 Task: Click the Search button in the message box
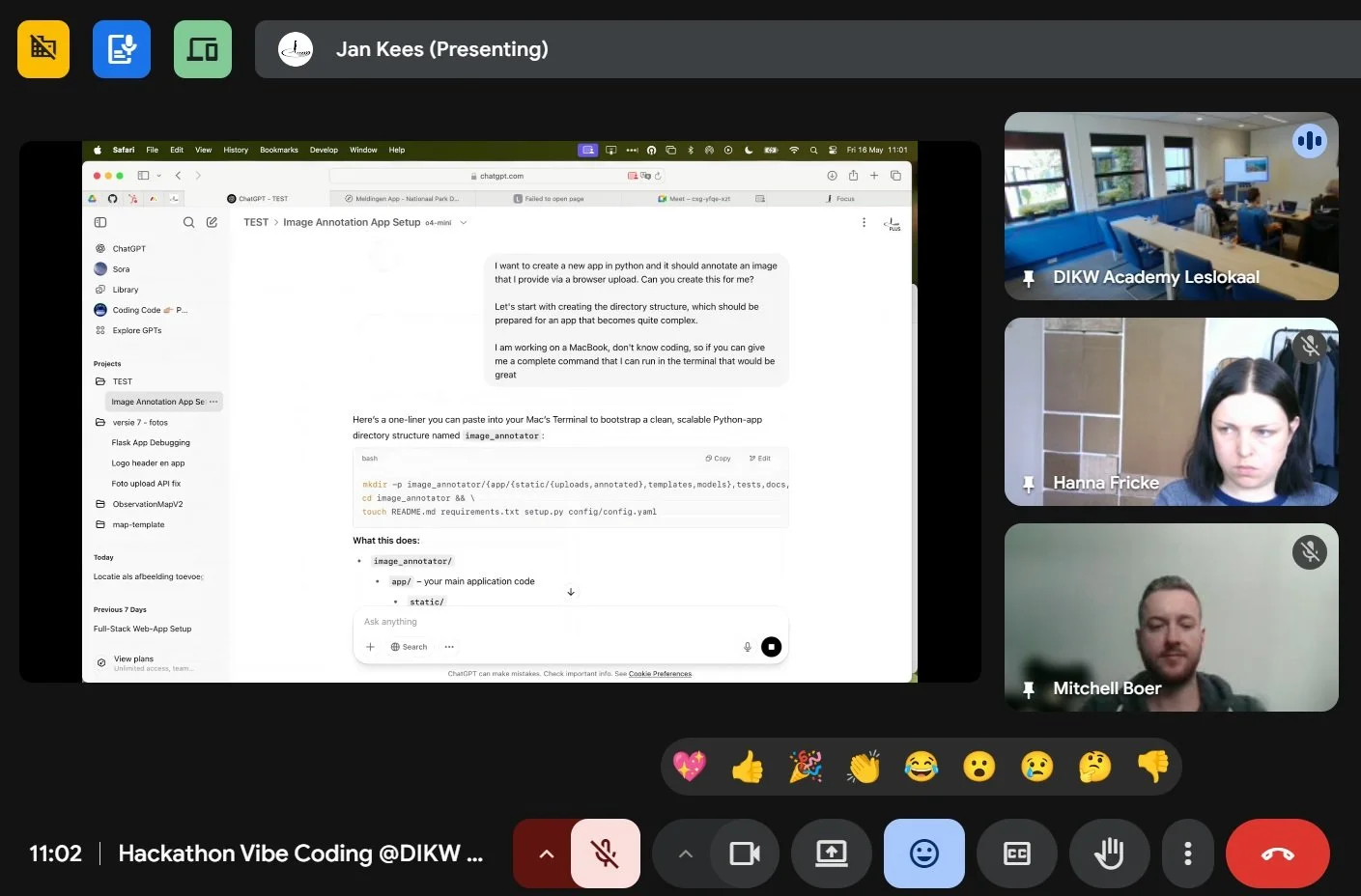tap(410, 647)
